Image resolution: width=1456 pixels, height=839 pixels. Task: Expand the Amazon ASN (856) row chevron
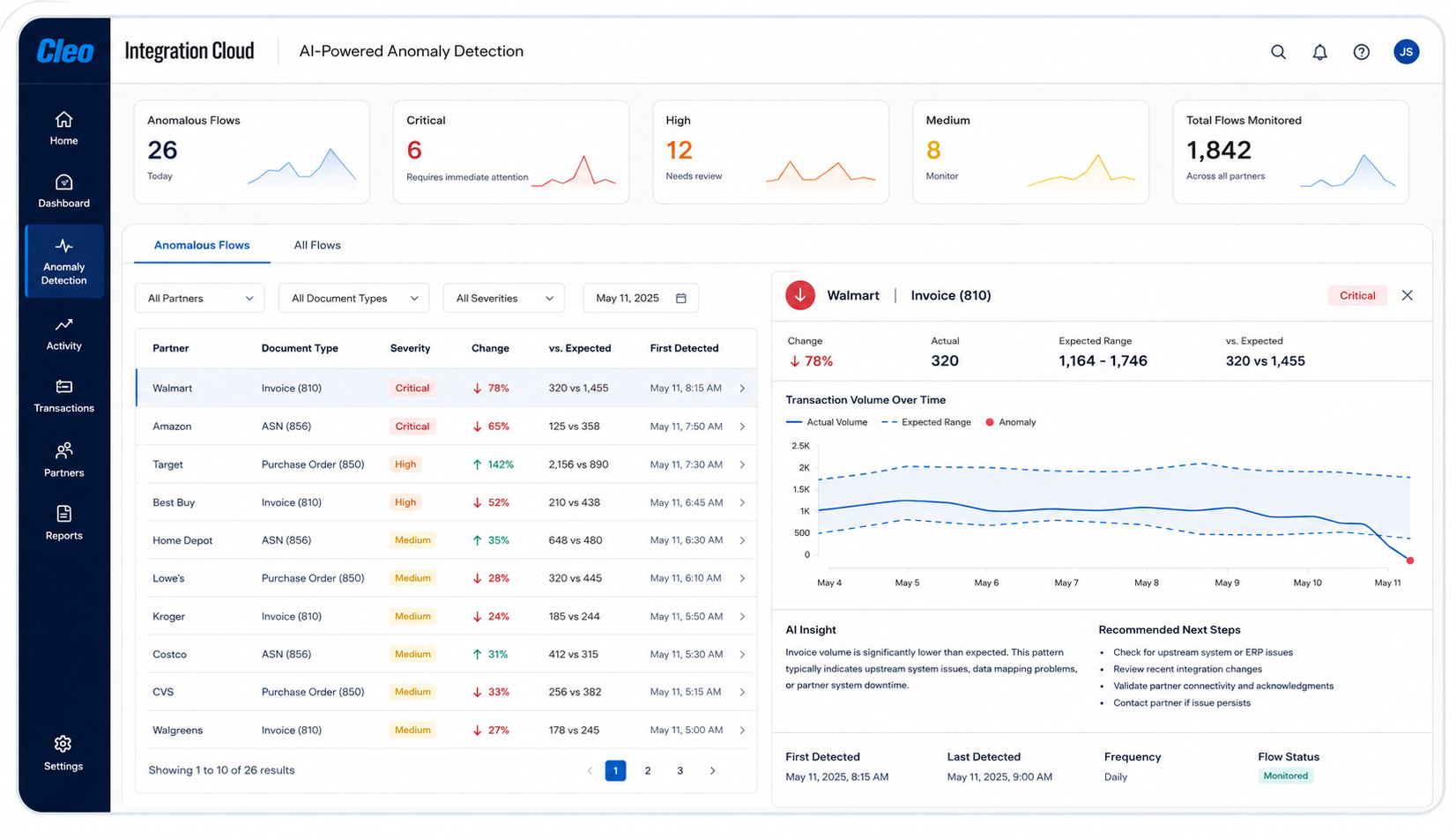click(742, 427)
